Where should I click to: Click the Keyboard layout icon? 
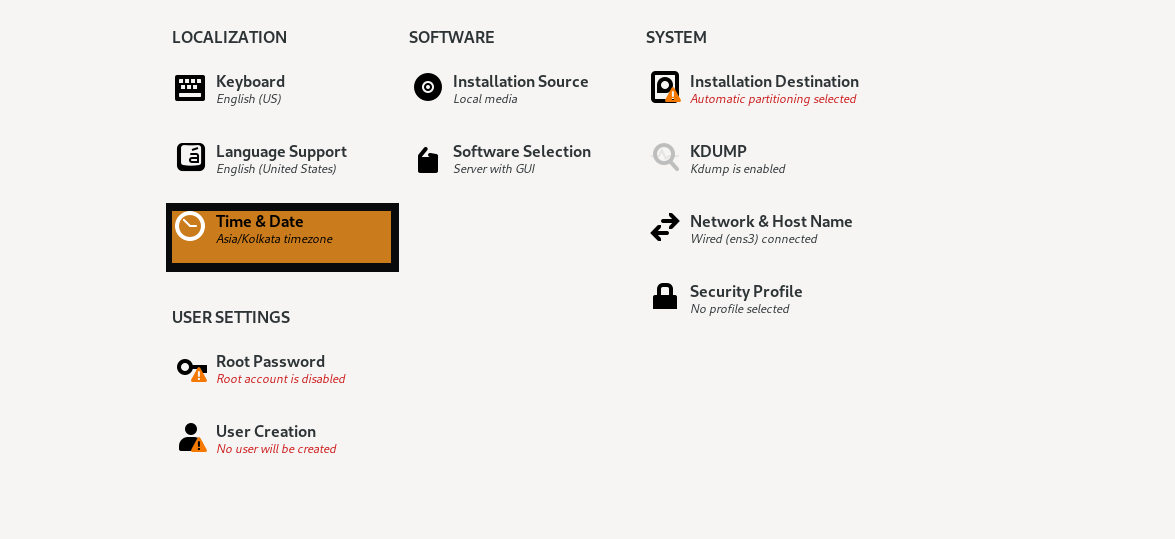pos(190,88)
